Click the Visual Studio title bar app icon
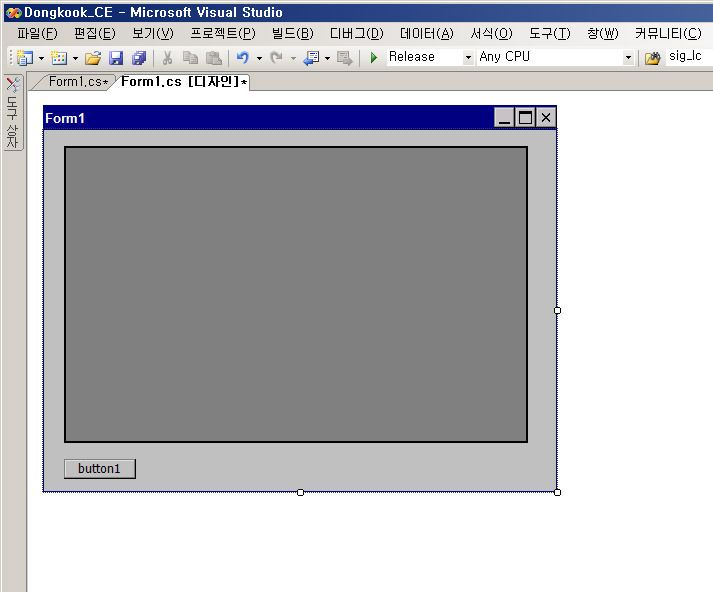713x592 pixels. point(13,13)
